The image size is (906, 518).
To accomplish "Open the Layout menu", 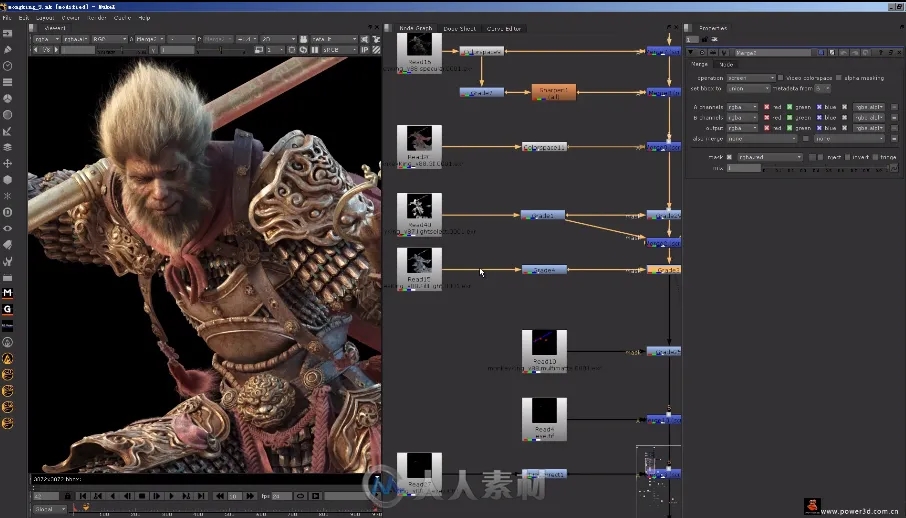I will [x=44, y=18].
